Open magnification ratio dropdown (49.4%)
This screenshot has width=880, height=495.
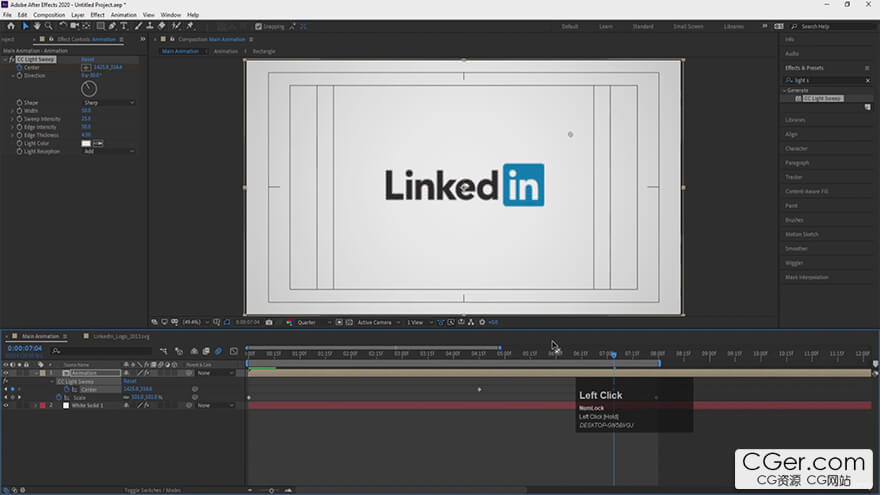pos(195,322)
